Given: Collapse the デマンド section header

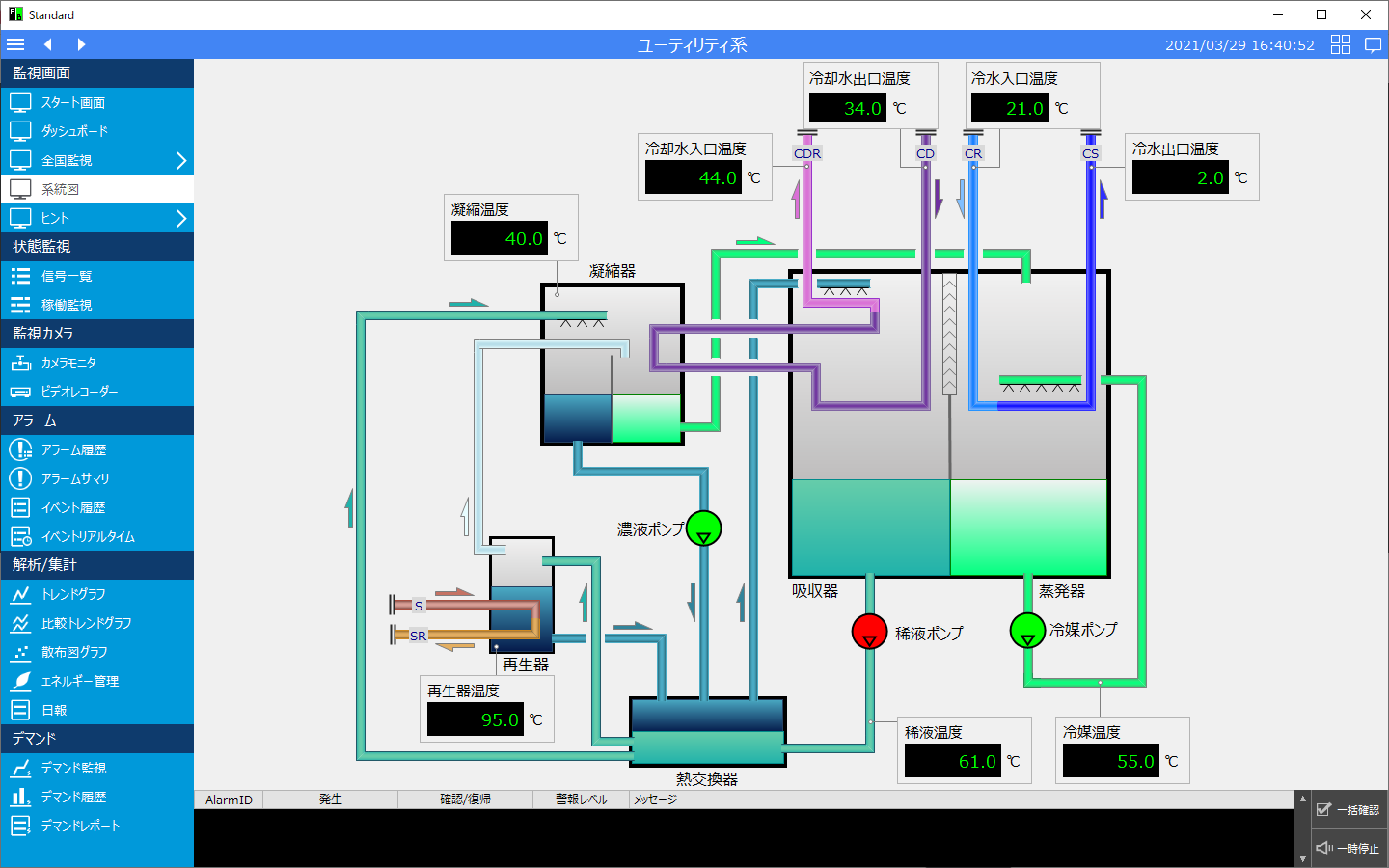Looking at the screenshot, I should (96, 739).
